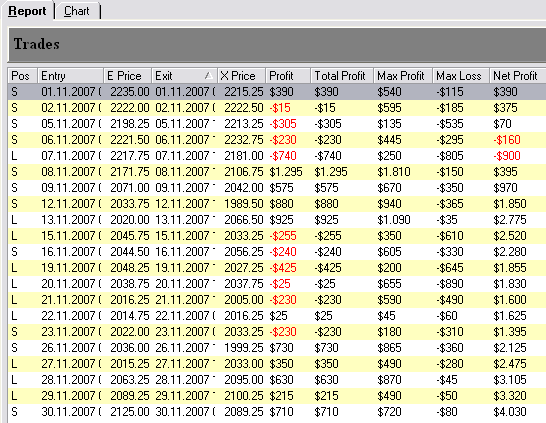Screen dimensions: 546x423
Task: Click Max Profit $1.810 cell
Action: (394, 172)
